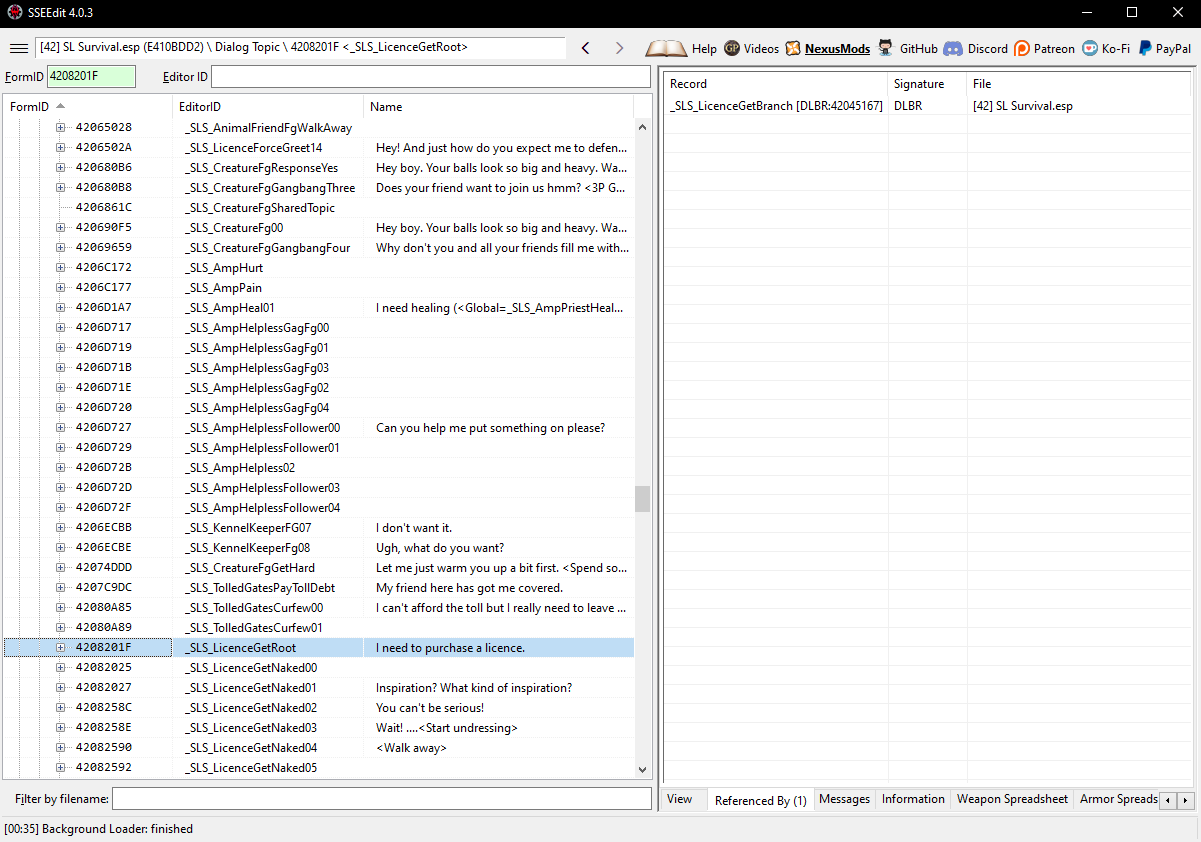The width and height of the screenshot is (1201, 842).
Task: Click the Name column header
Action: (x=498, y=107)
